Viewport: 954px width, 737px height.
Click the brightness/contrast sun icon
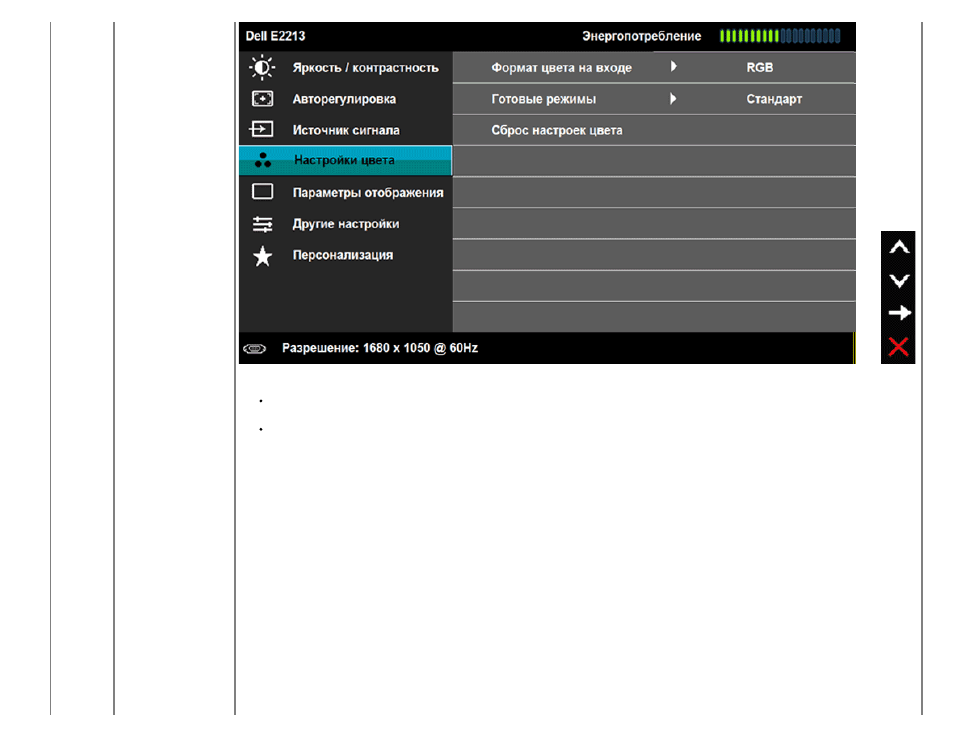tap(262, 68)
